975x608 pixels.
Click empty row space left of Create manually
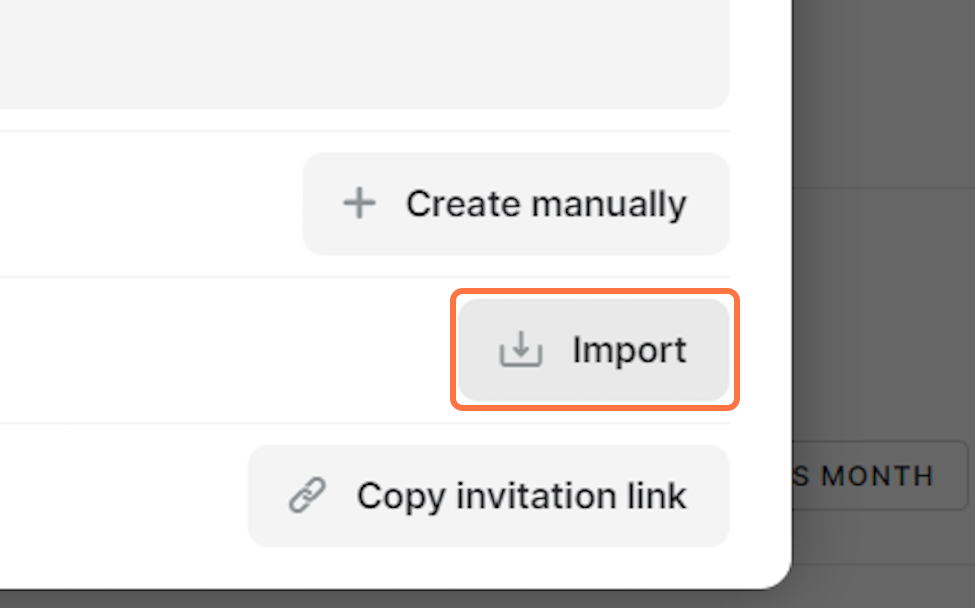coord(150,204)
